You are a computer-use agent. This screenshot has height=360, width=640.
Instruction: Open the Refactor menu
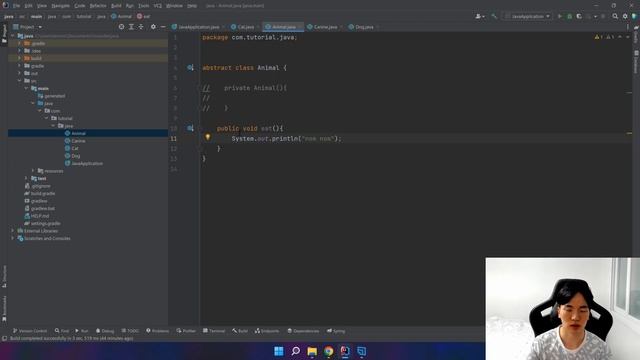point(98,6)
